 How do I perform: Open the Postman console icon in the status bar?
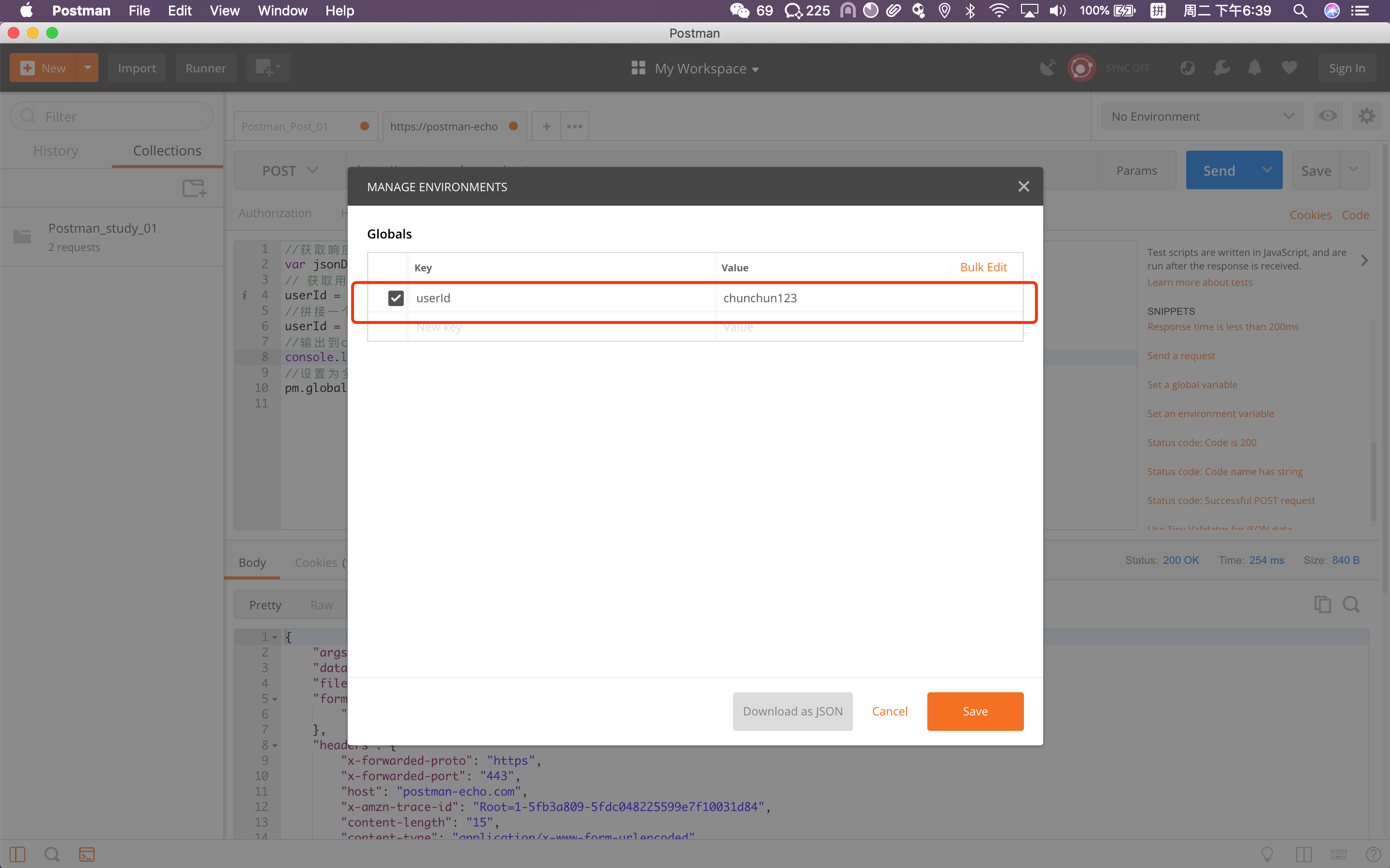(87, 854)
